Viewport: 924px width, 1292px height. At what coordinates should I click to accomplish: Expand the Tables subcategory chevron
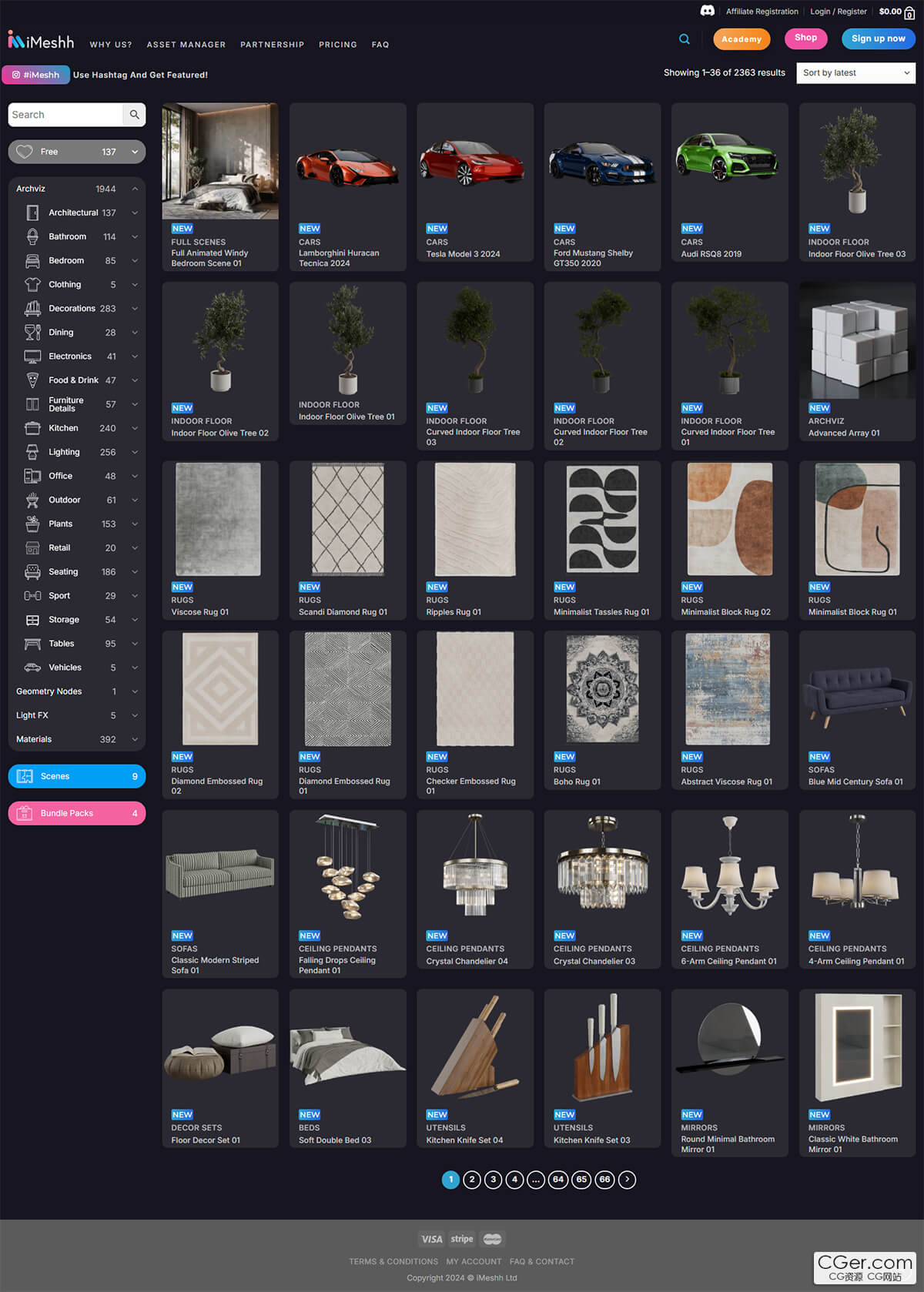135,644
